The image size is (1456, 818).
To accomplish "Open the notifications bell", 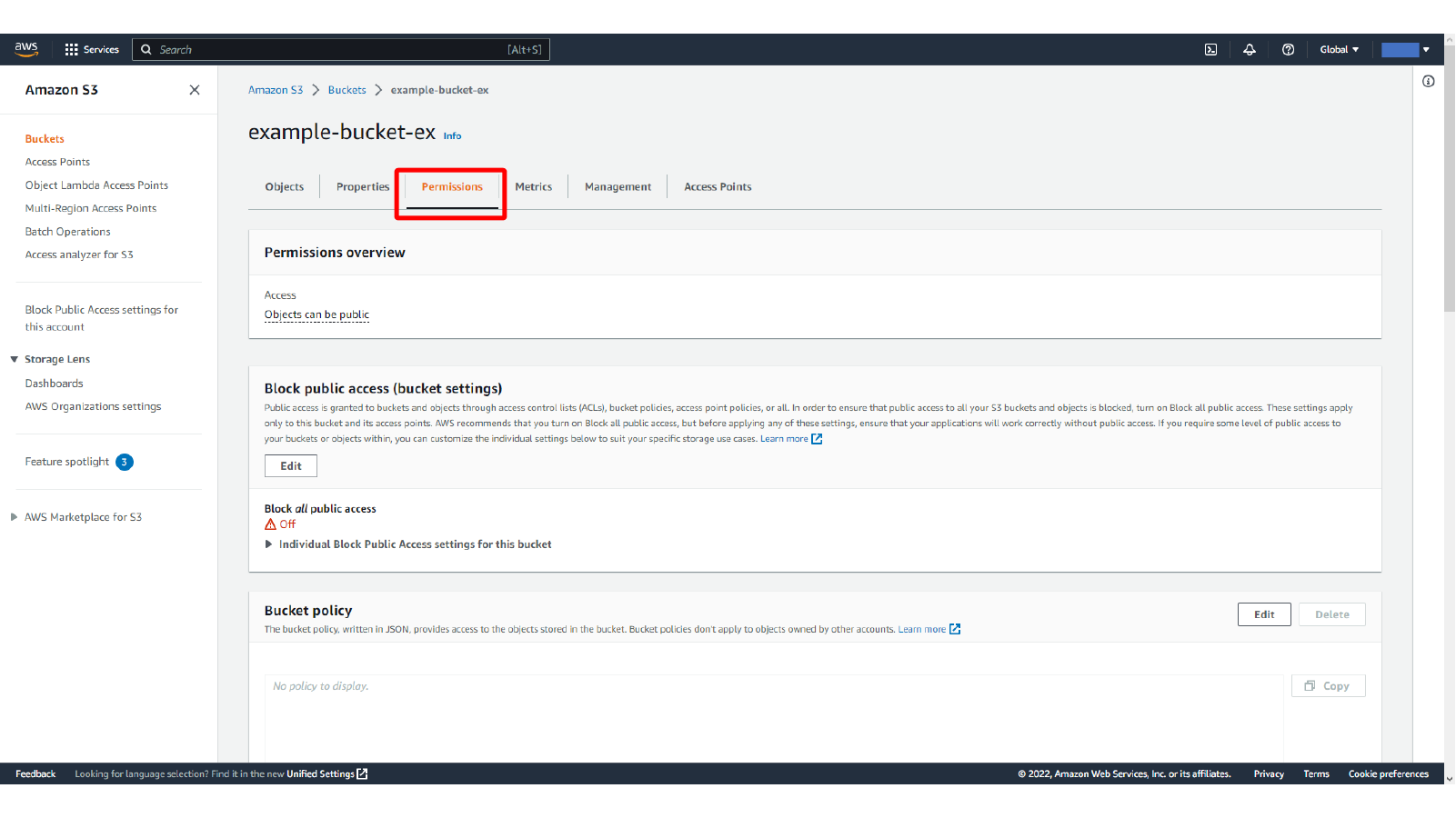I will pos(1250,50).
